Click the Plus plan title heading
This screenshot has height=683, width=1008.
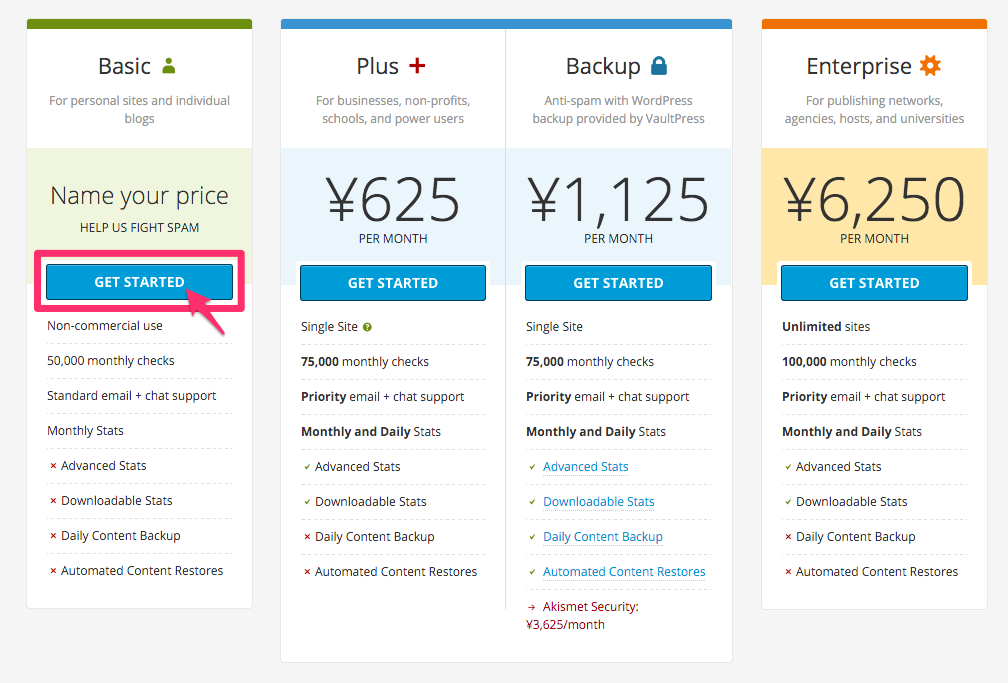pos(378,66)
